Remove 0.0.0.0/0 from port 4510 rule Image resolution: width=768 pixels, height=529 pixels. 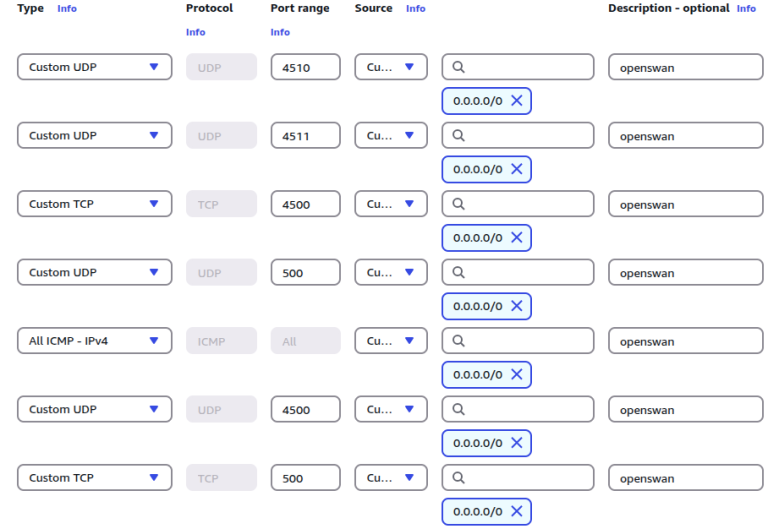click(x=516, y=101)
